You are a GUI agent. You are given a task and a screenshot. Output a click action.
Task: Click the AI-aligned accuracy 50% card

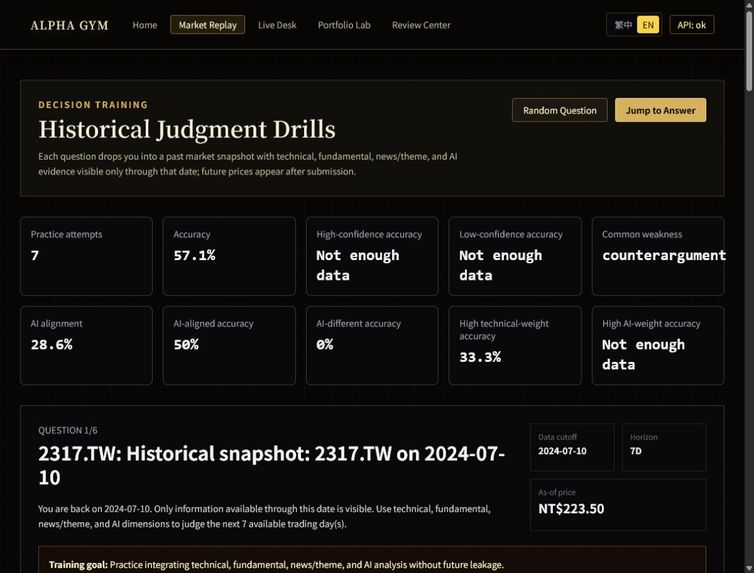[229, 346]
